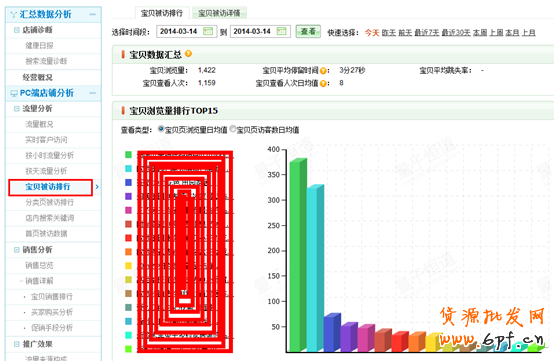Image resolution: width=554 pixels, height=361 pixels.
Task: Select 宝贝页浏览量日均值 radio button
Action: coord(161,129)
